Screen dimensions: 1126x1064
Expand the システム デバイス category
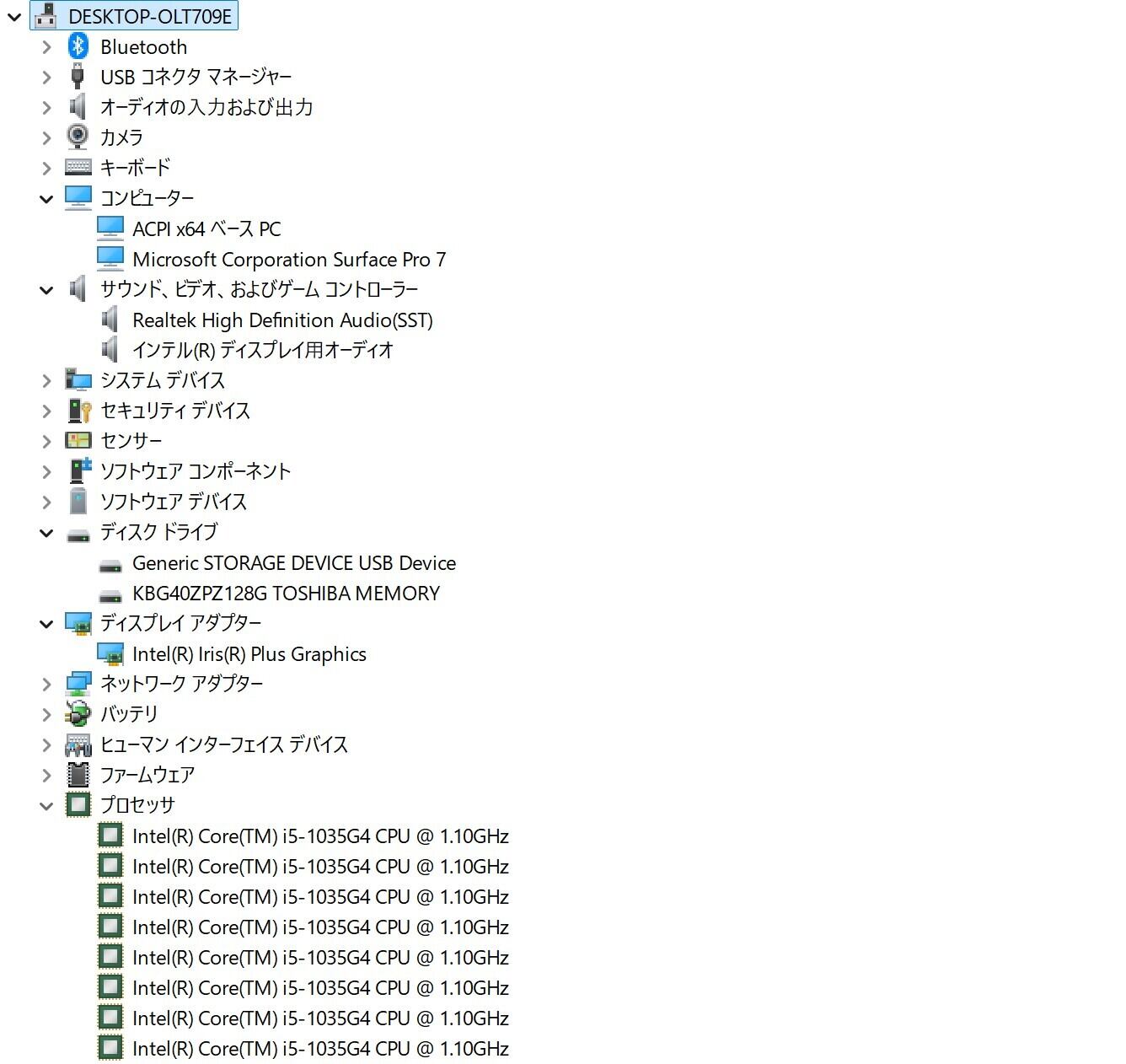(x=47, y=381)
